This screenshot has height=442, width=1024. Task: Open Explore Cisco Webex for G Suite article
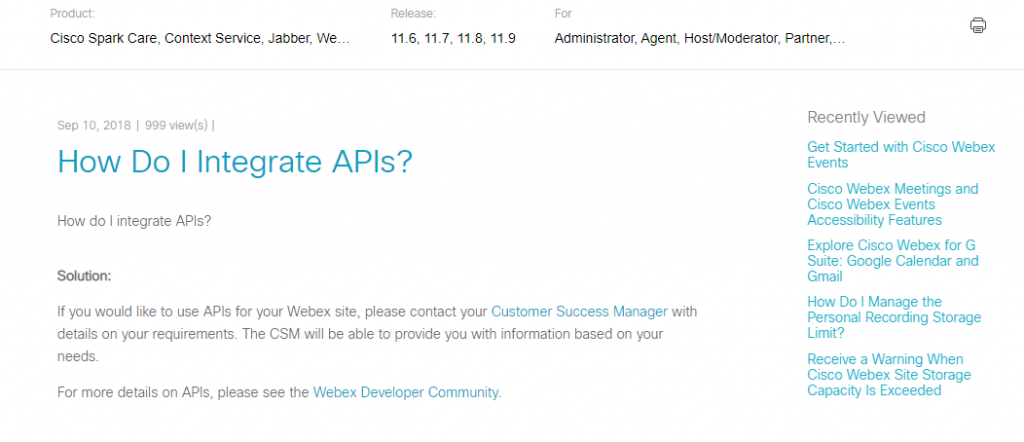(x=893, y=260)
